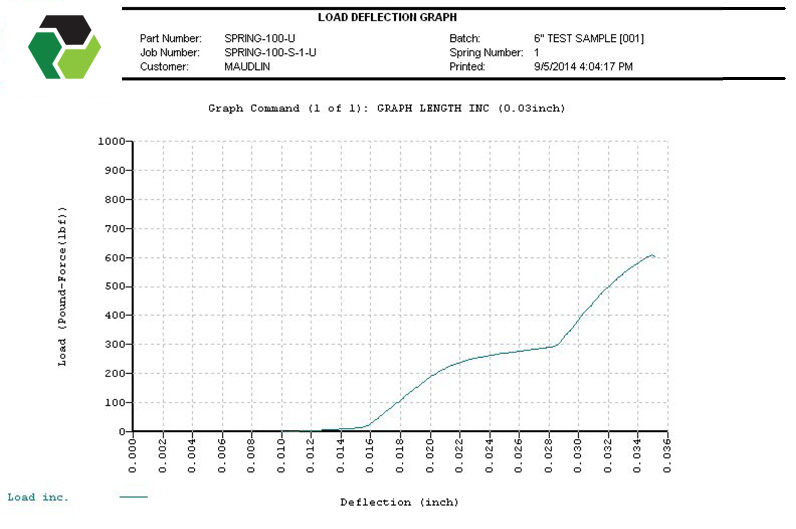
Task: Click the 0.004 x-axis tick label
Action: 192,456
